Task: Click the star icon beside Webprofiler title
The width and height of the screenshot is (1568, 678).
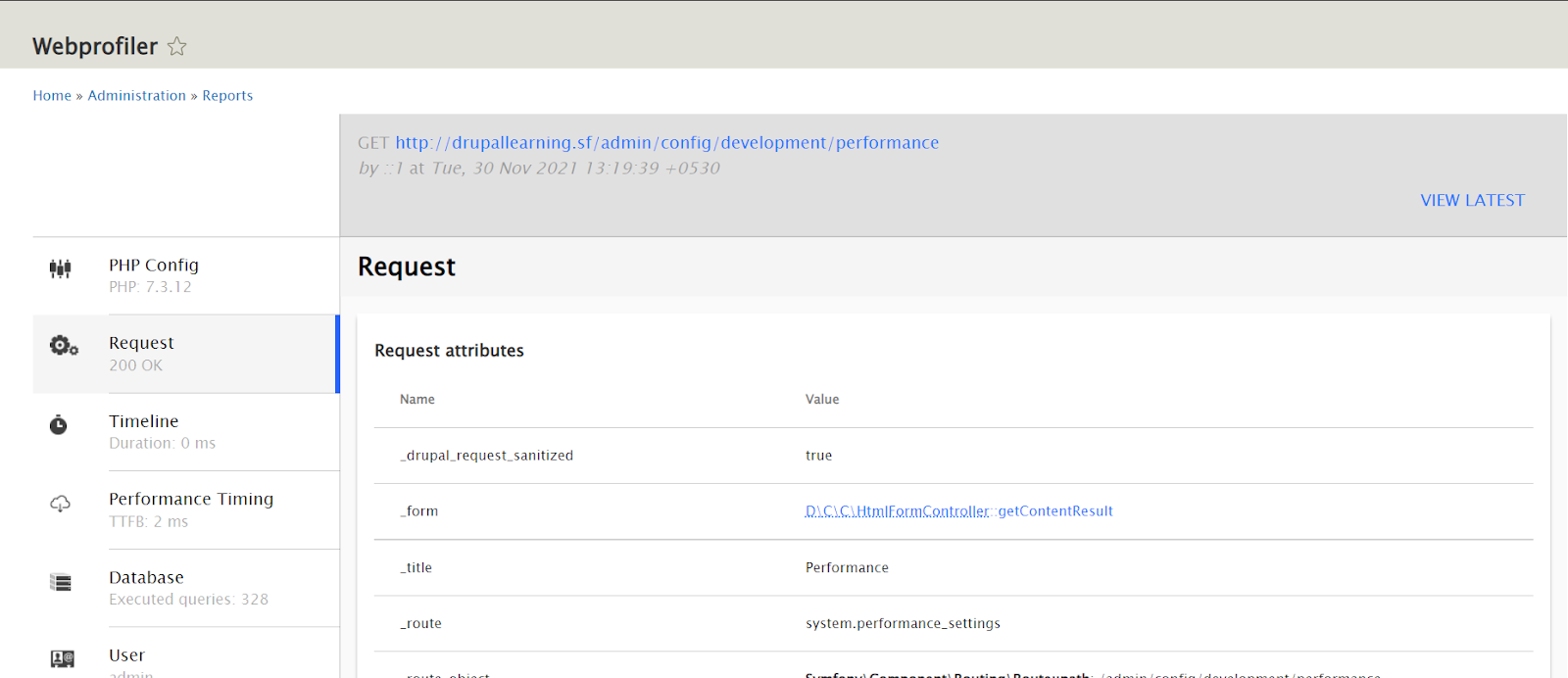Action: click(x=176, y=46)
